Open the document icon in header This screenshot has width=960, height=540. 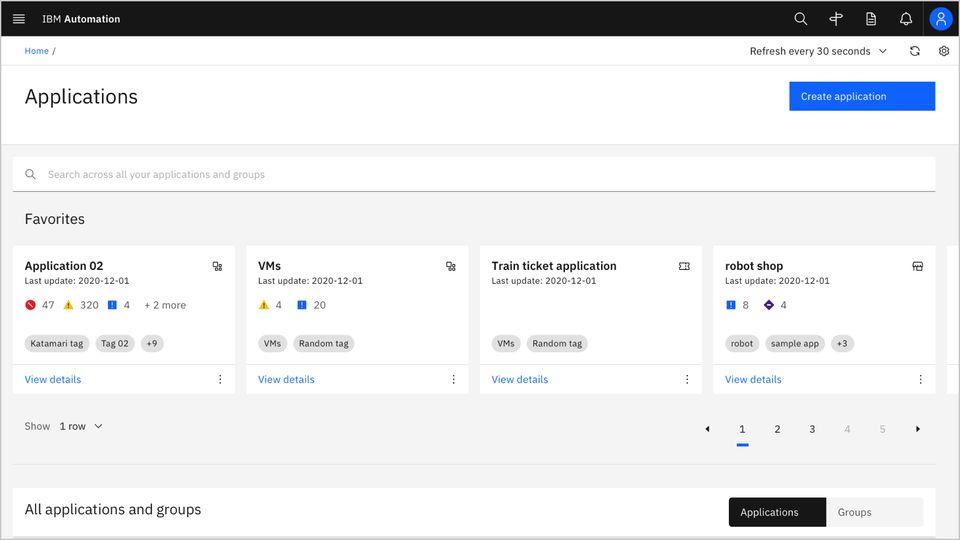pos(871,19)
